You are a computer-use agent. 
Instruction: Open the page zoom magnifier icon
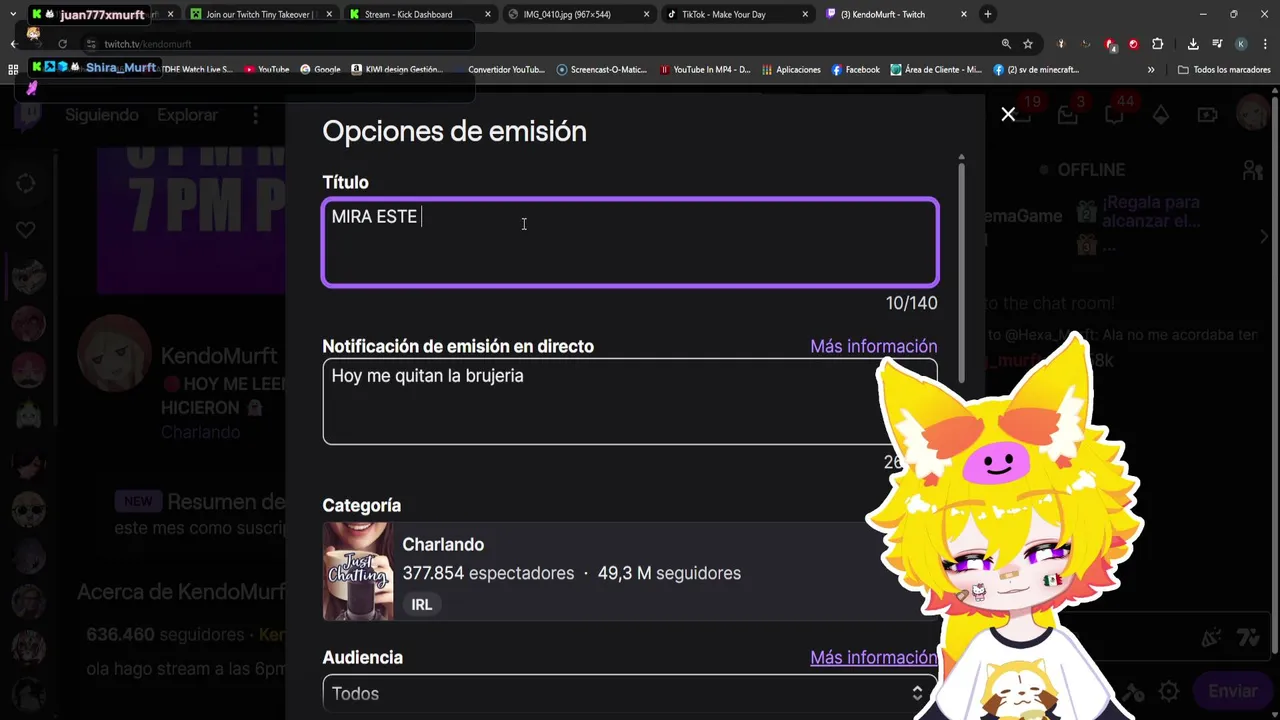[x=1006, y=44]
